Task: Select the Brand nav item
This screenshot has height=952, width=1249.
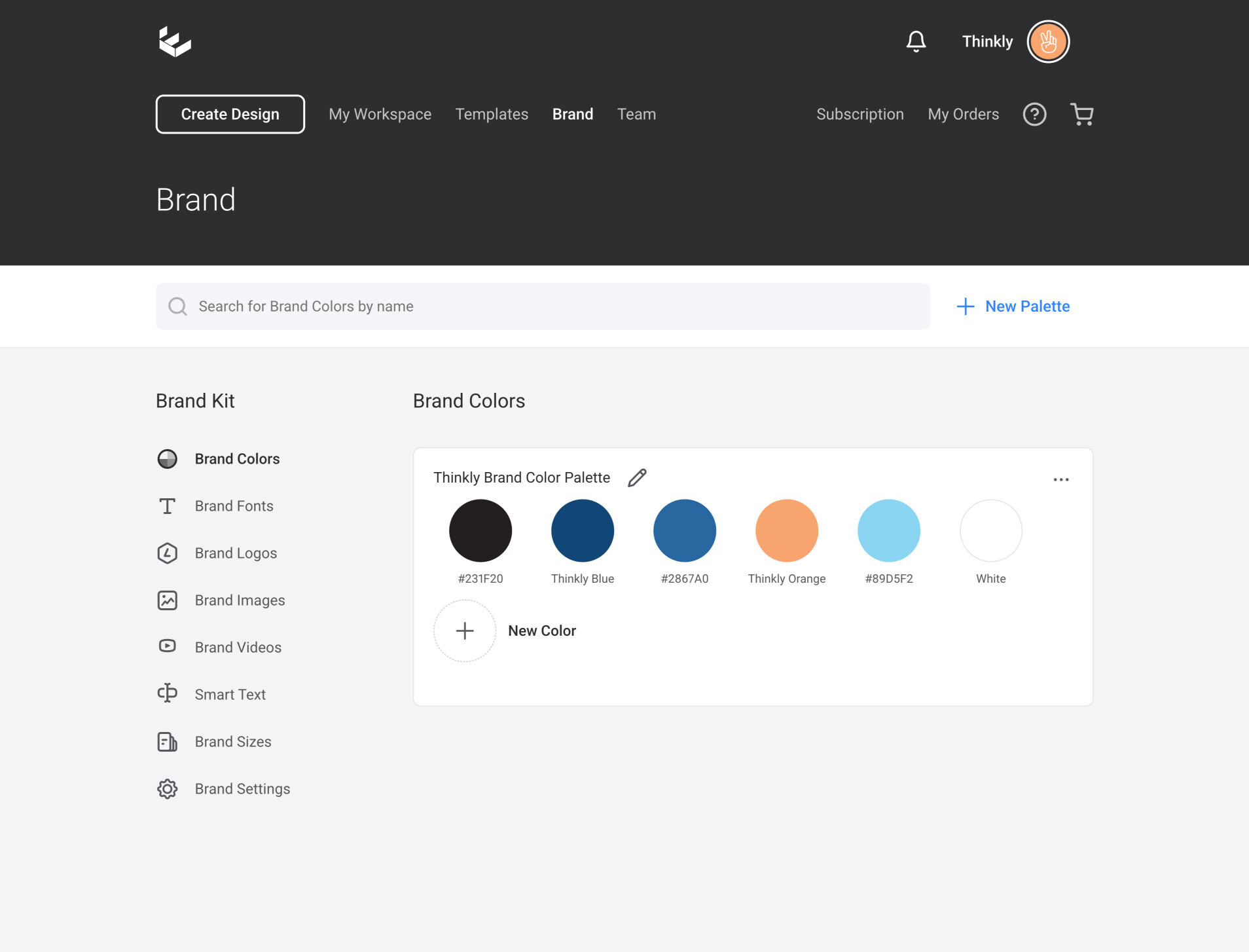Action: 573,115
